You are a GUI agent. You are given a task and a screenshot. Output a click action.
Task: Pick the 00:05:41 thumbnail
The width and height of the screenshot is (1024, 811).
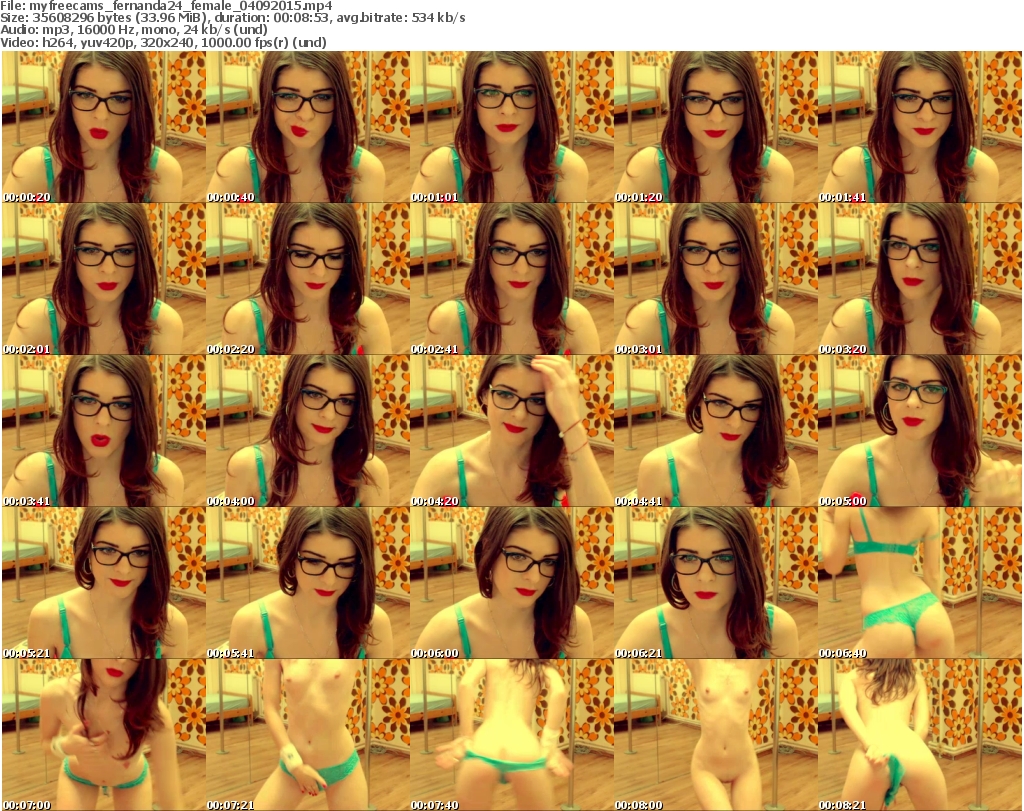pos(308,583)
